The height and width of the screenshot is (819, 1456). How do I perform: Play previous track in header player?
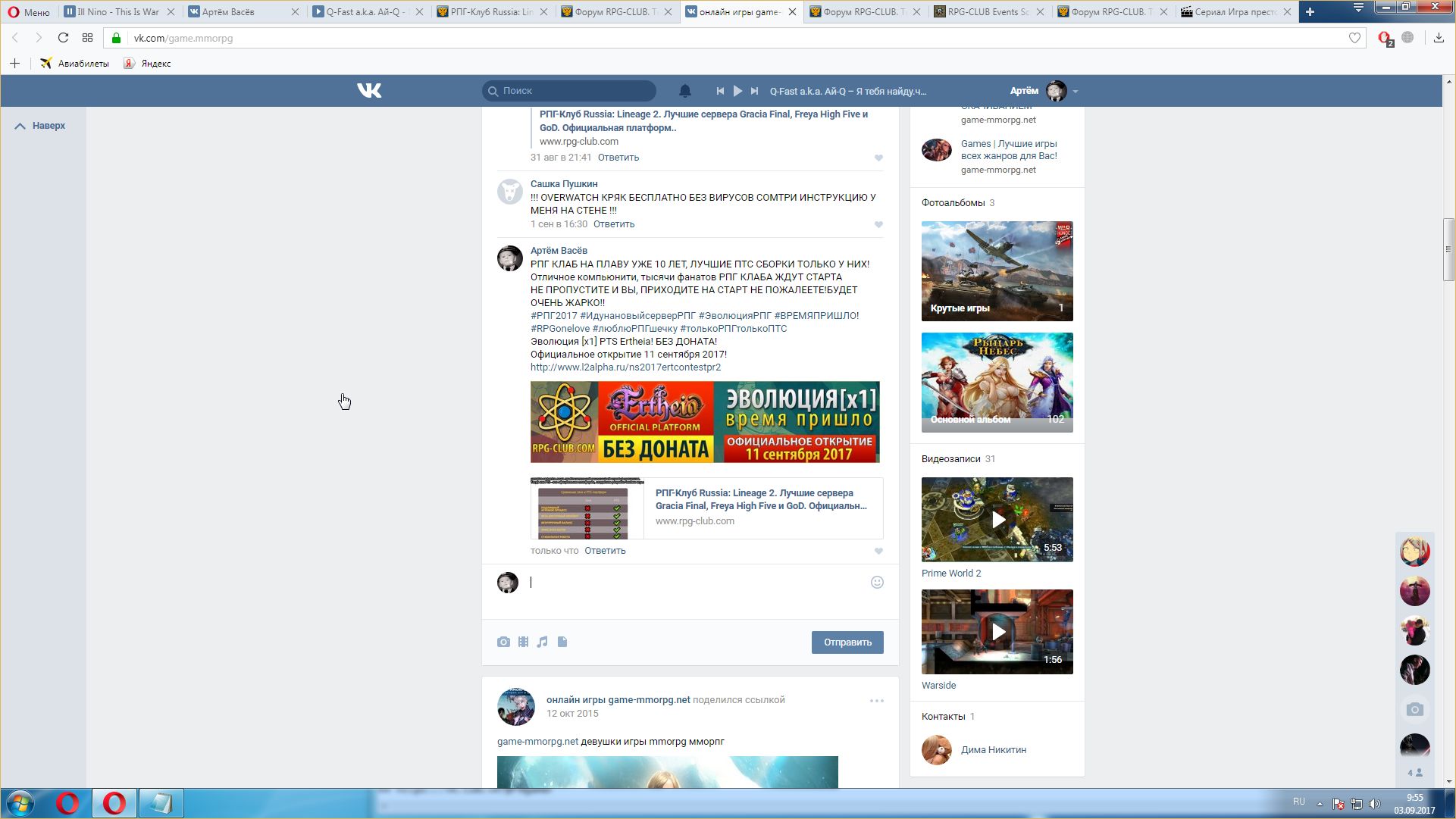tap(720, 91)
